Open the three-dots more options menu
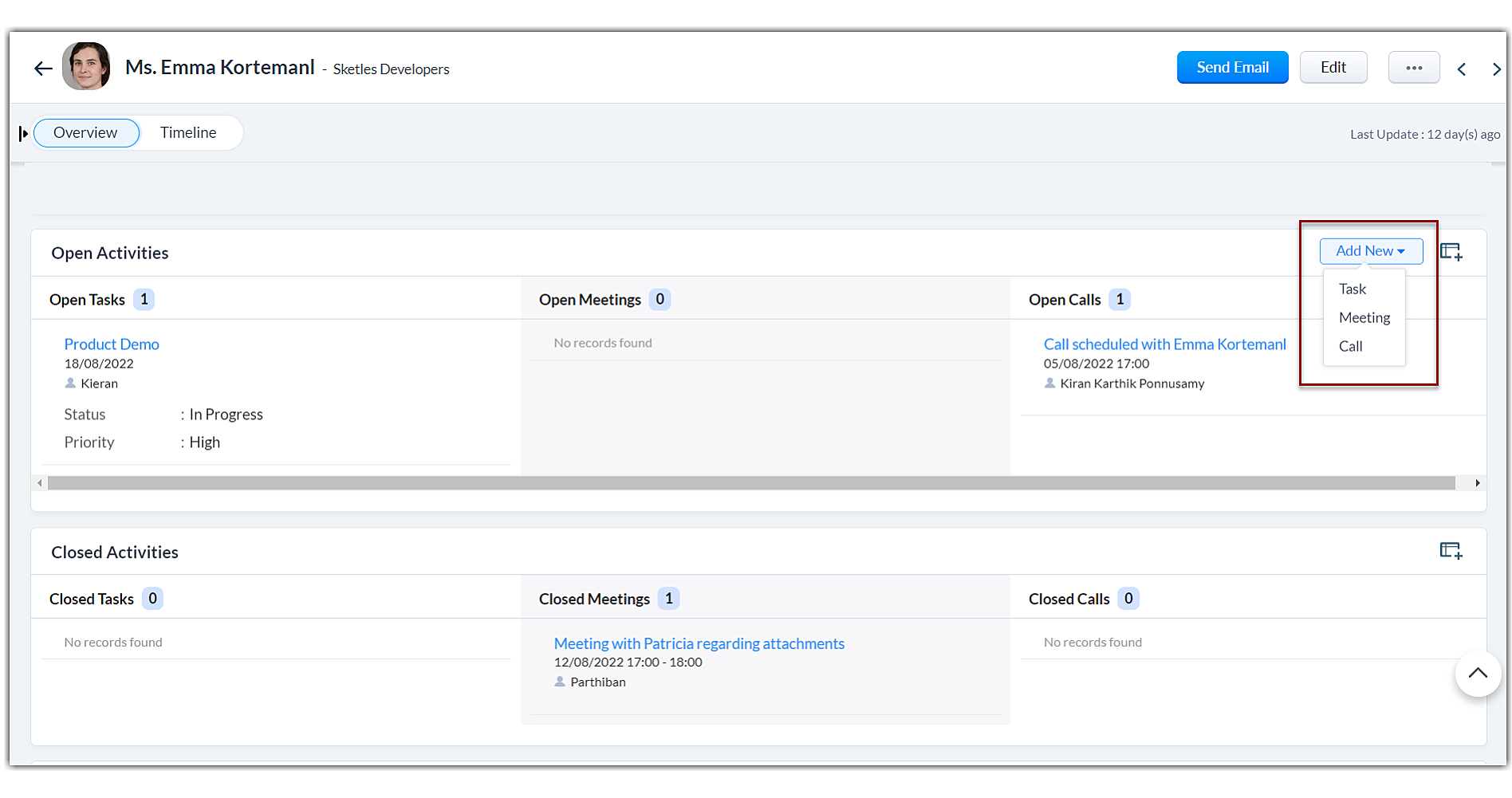Viewport: 1512px width, 798px height. [1413, 68]
